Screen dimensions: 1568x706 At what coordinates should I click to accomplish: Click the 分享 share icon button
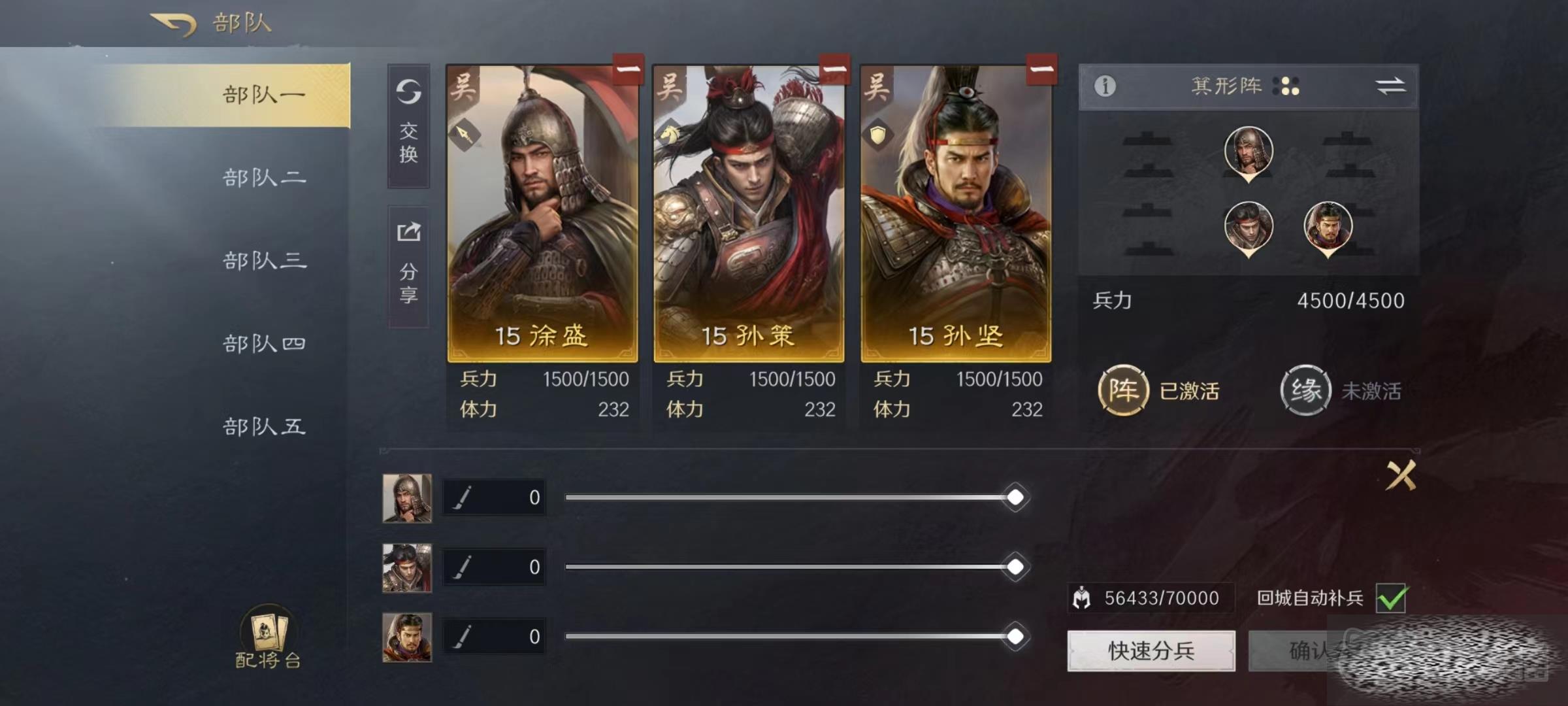(x=408, y=267)
